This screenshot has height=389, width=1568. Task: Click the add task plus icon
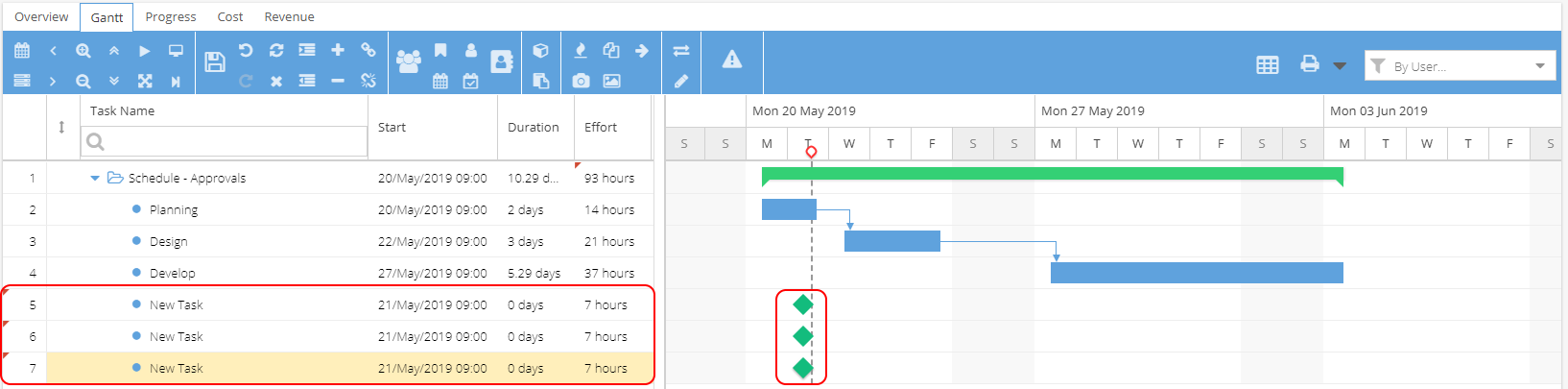[338, 50]
